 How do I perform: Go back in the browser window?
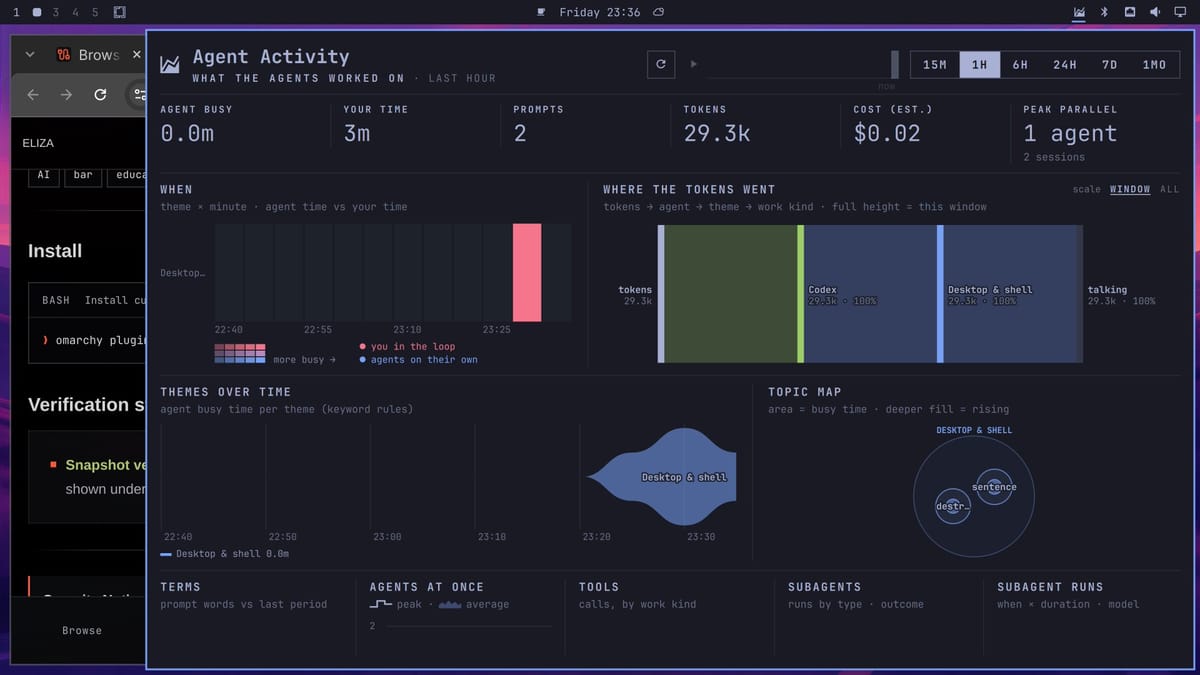[x=33, y=94]
